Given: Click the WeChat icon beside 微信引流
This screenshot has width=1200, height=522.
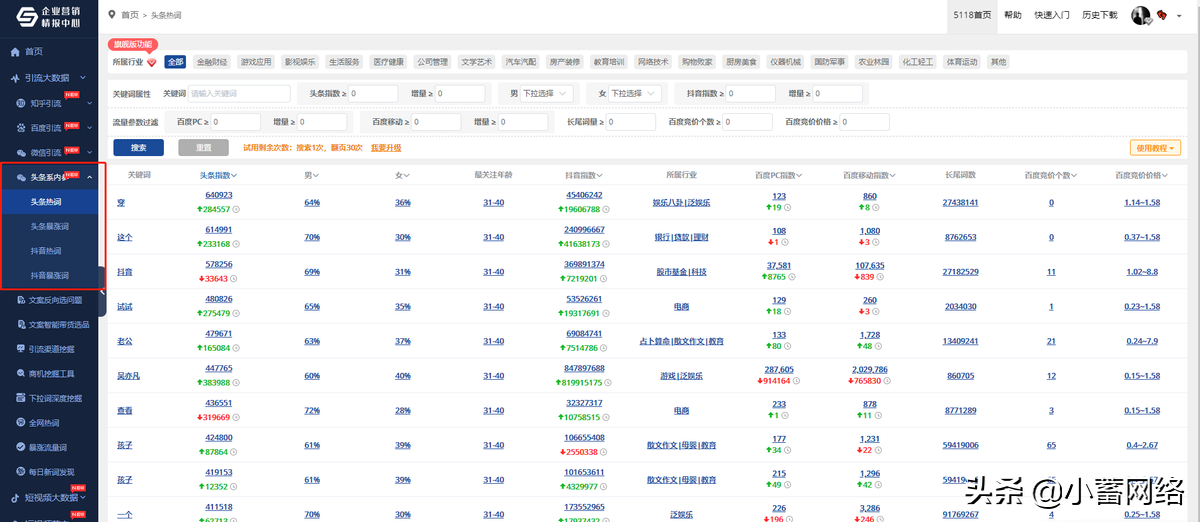Looking at the screenshot, I should click(21, 153).
